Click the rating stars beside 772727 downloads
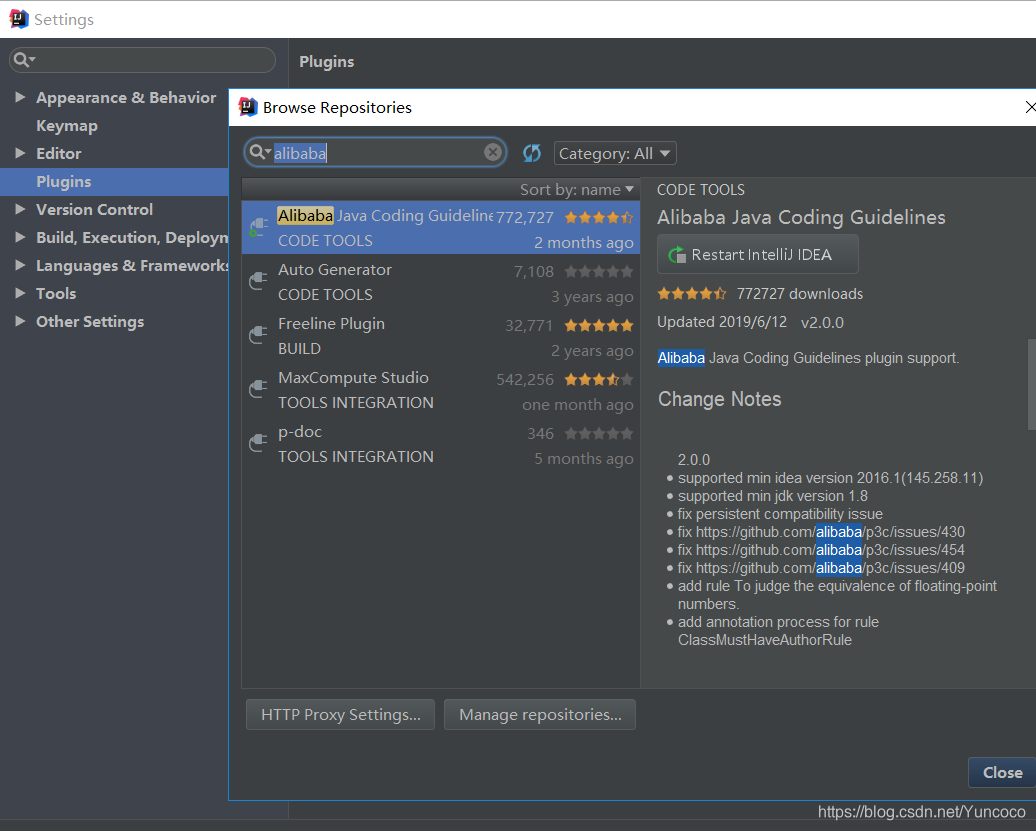This screenshot has height=831, width=1036. pos(692,294)
